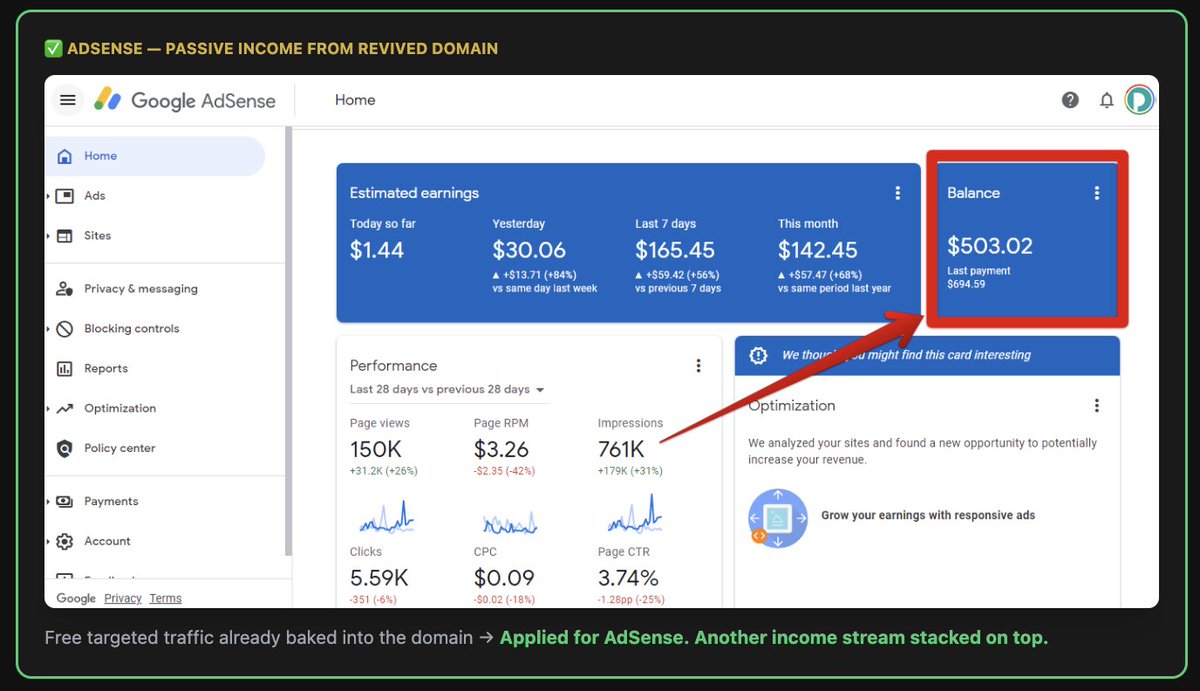The height and width of the screenshot is (691, 1200).
Task: Open the Terms footer link
Action: (165, 598)
